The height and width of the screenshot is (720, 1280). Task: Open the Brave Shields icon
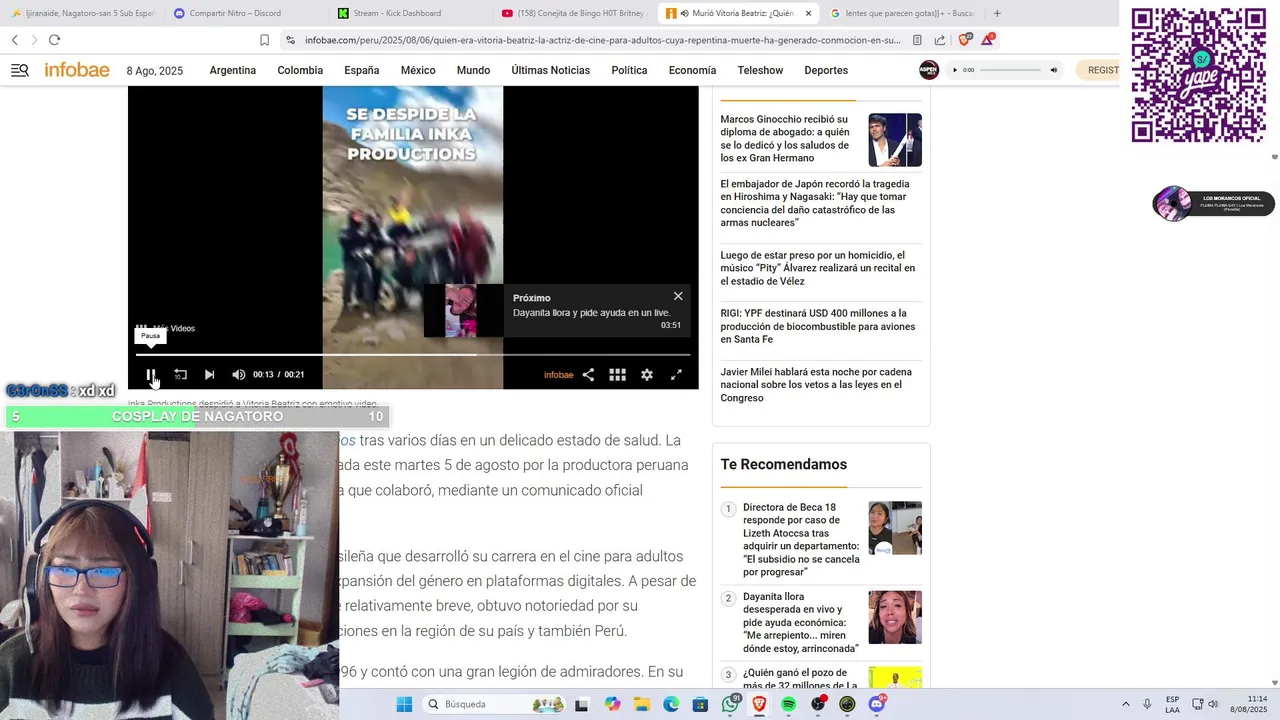coord(965,40)
